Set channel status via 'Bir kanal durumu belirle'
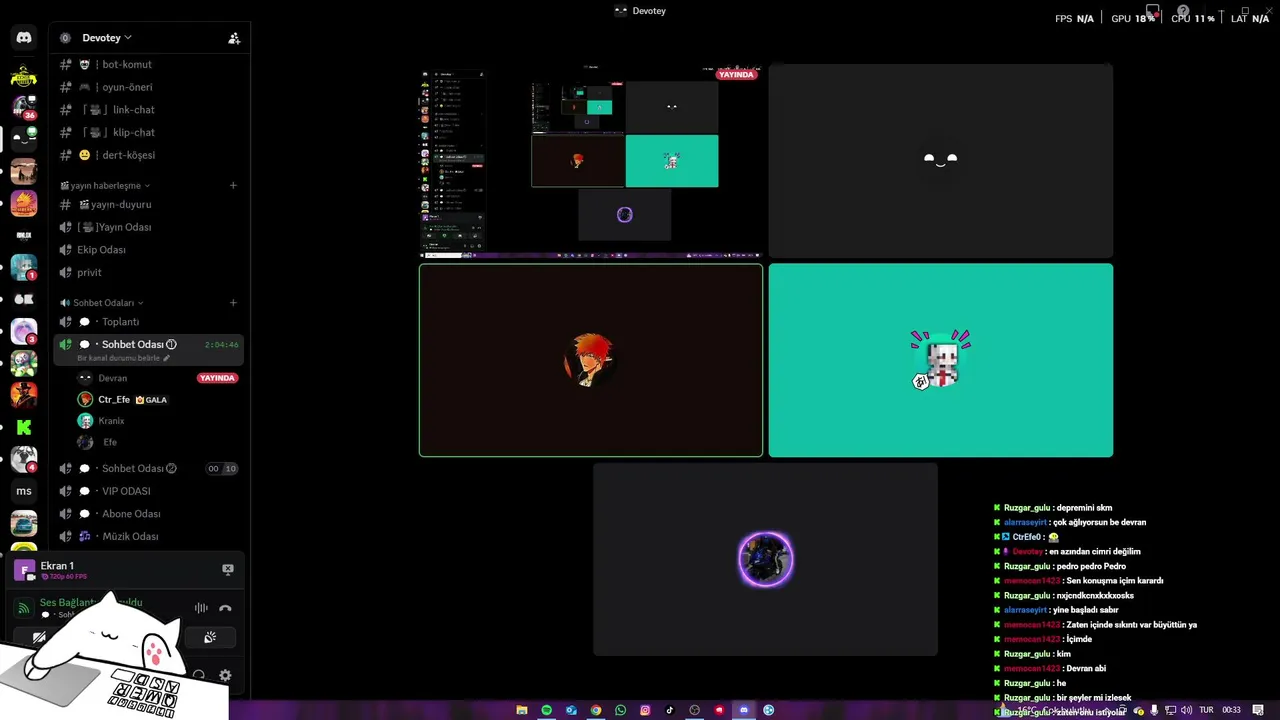 (123, 358)
